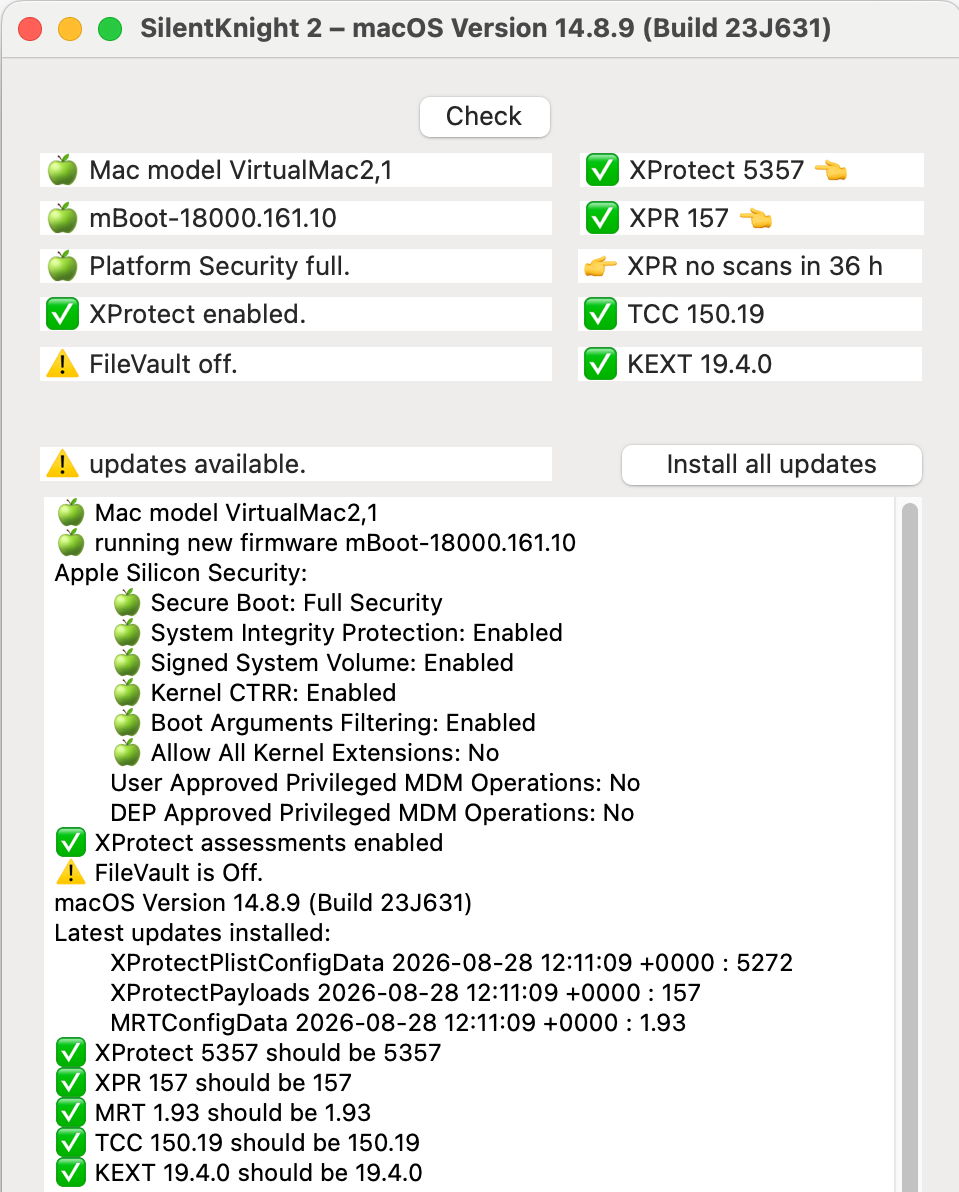The width and height of the screenshot is (959, 1192).
Task: Click apple icon on log line Mac model VirtualMac2,1
Action: [71, 512]
